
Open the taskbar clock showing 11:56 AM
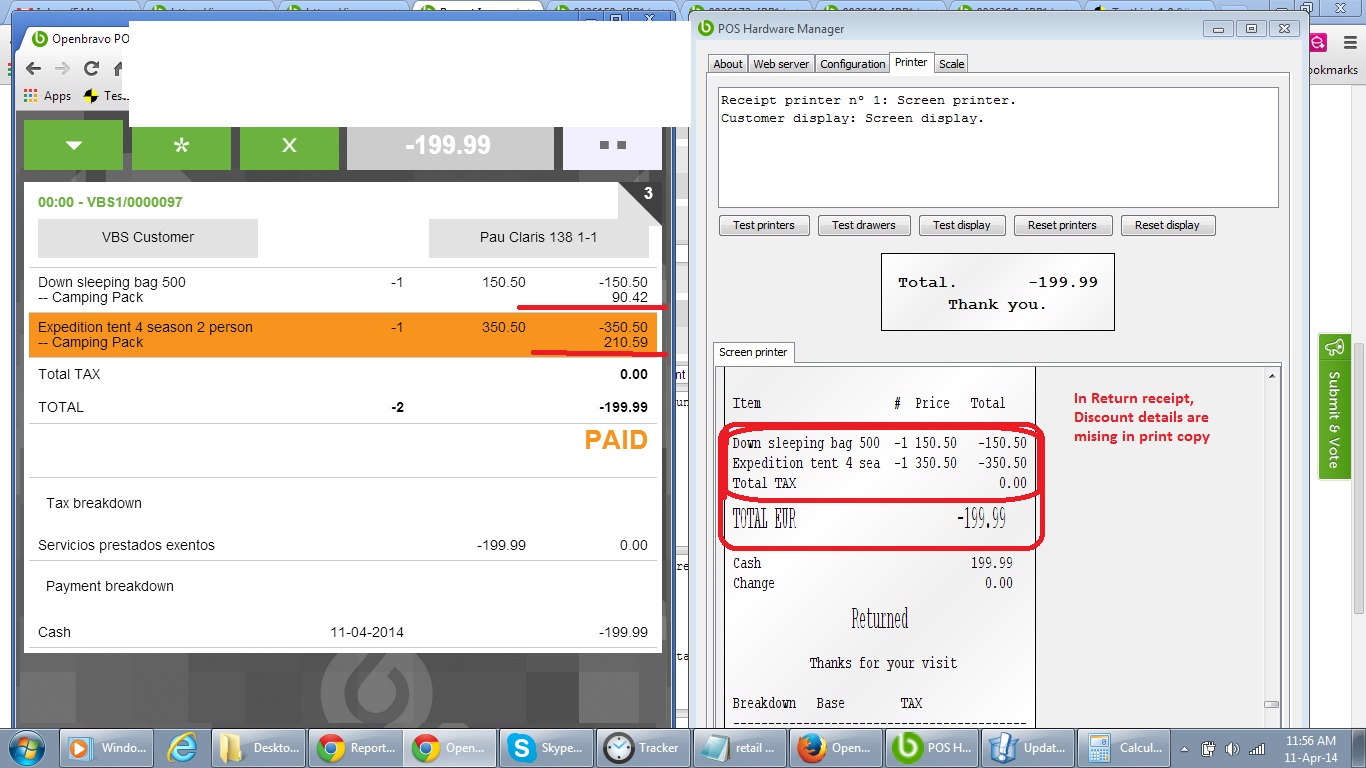click(x=1312, y=748)
